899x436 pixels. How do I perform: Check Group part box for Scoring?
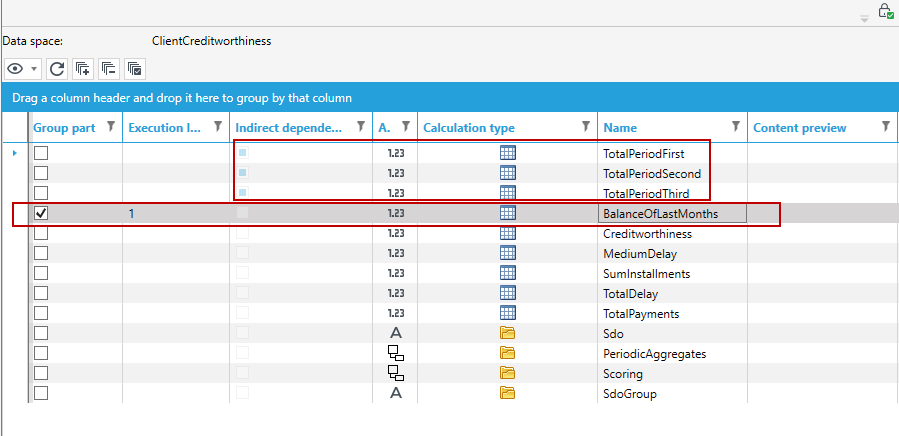(41, 373)
